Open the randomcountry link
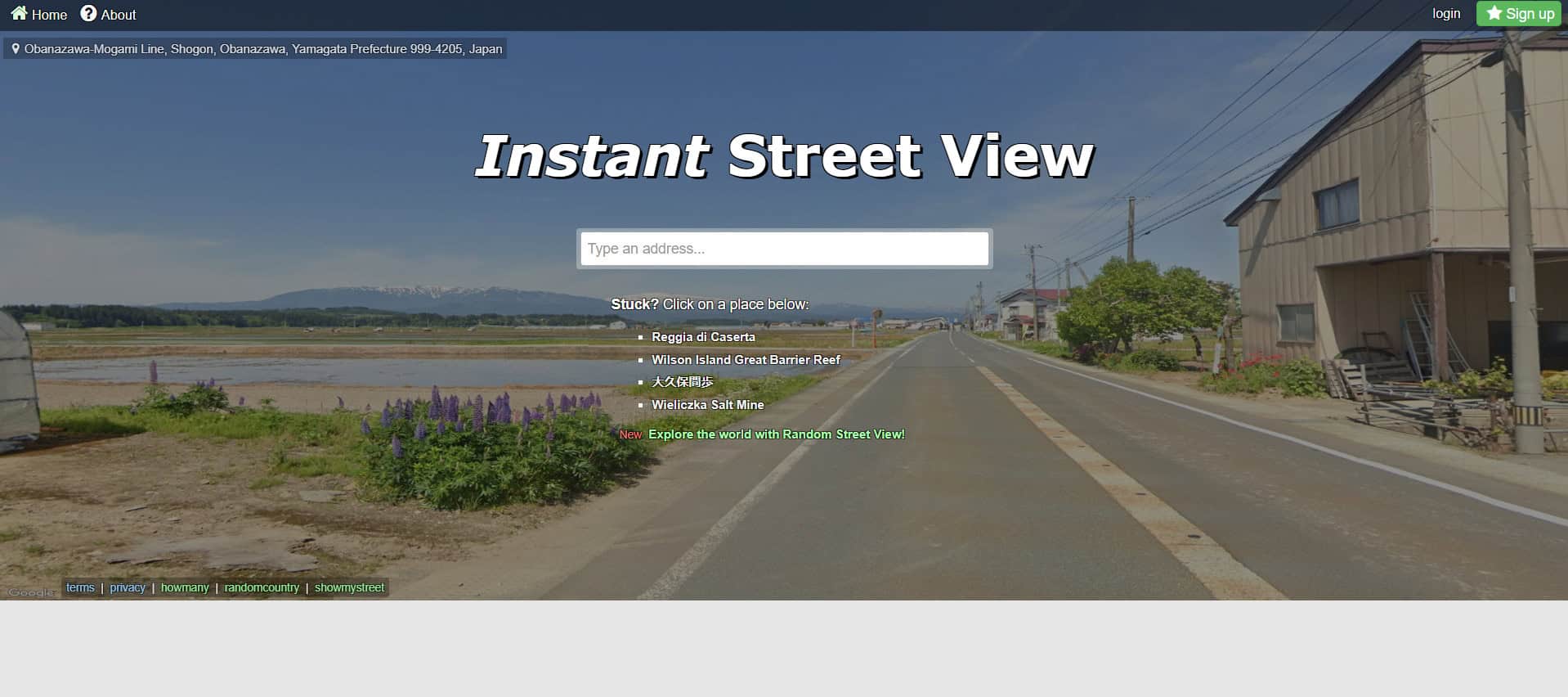The height and width of the screenshot is (697, 1568). [x=262, y=587]
